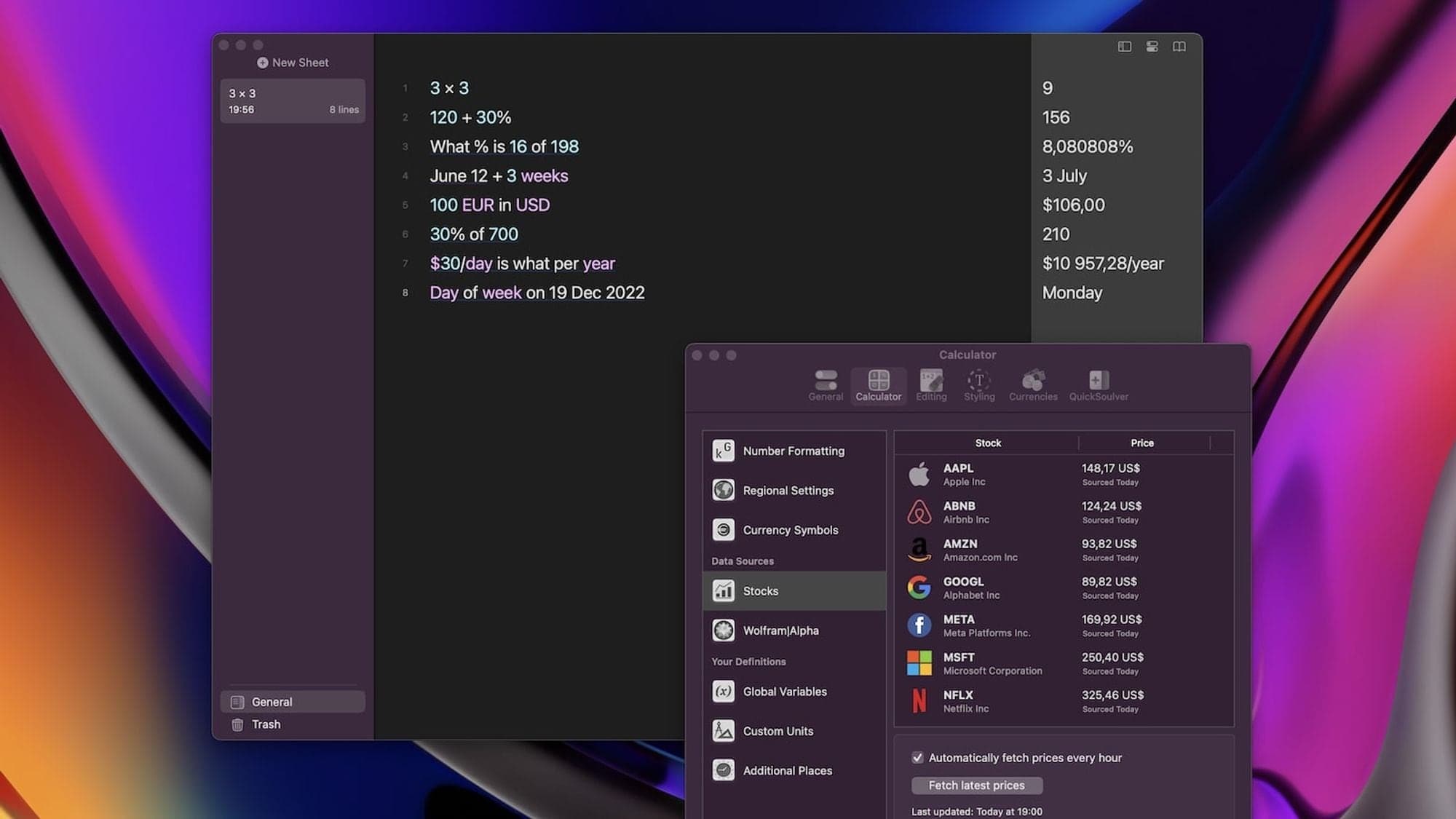Open Regional Settings section
1456x819 pixels.
(794, 490)
